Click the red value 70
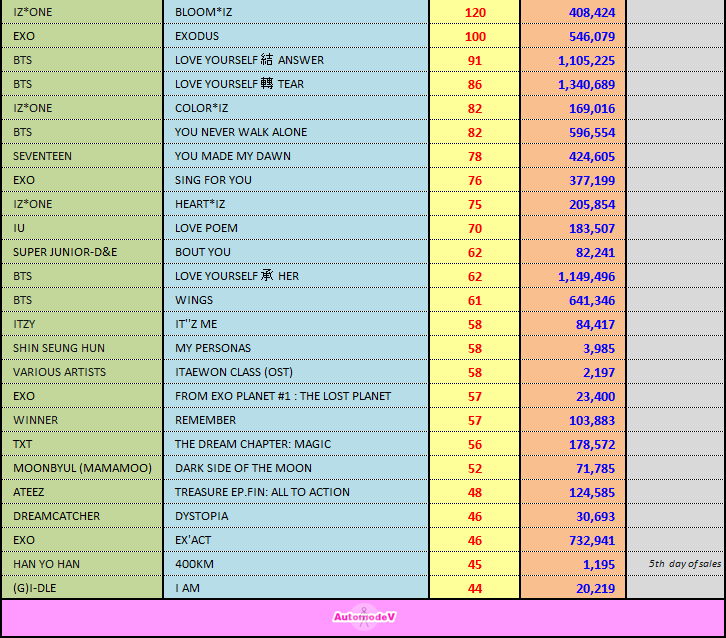 point(475,229)
